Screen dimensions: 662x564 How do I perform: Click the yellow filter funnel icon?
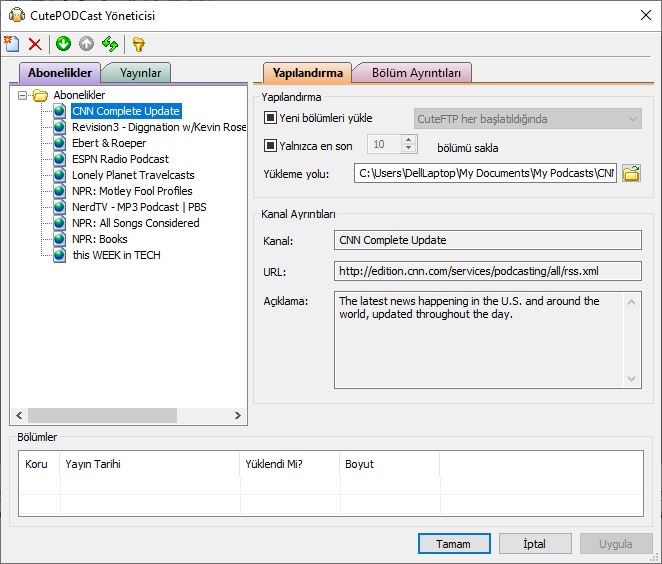pyautogui.click(x=138, y=44)
